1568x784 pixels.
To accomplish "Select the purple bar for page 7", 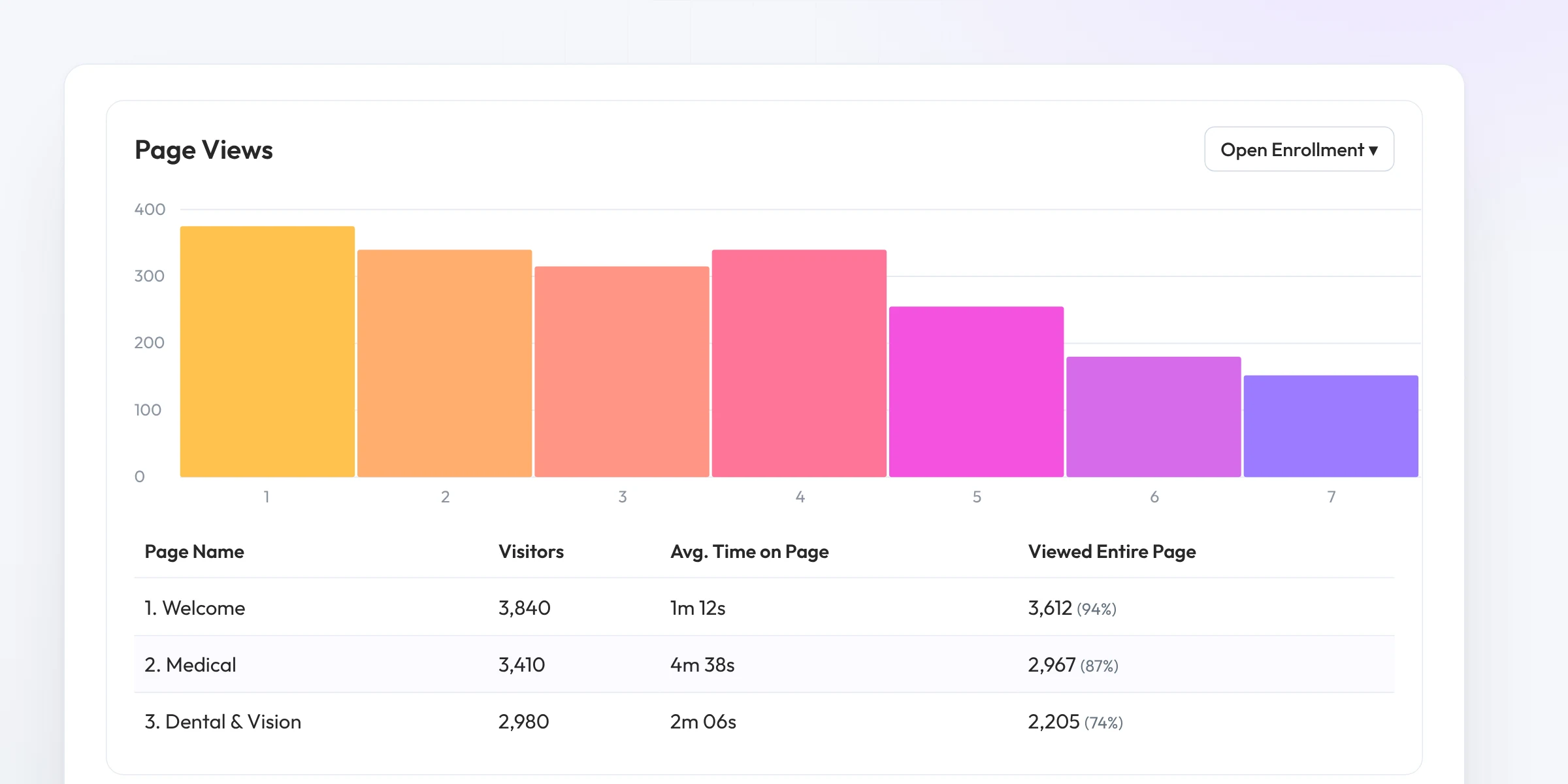I will point(1331,426).
